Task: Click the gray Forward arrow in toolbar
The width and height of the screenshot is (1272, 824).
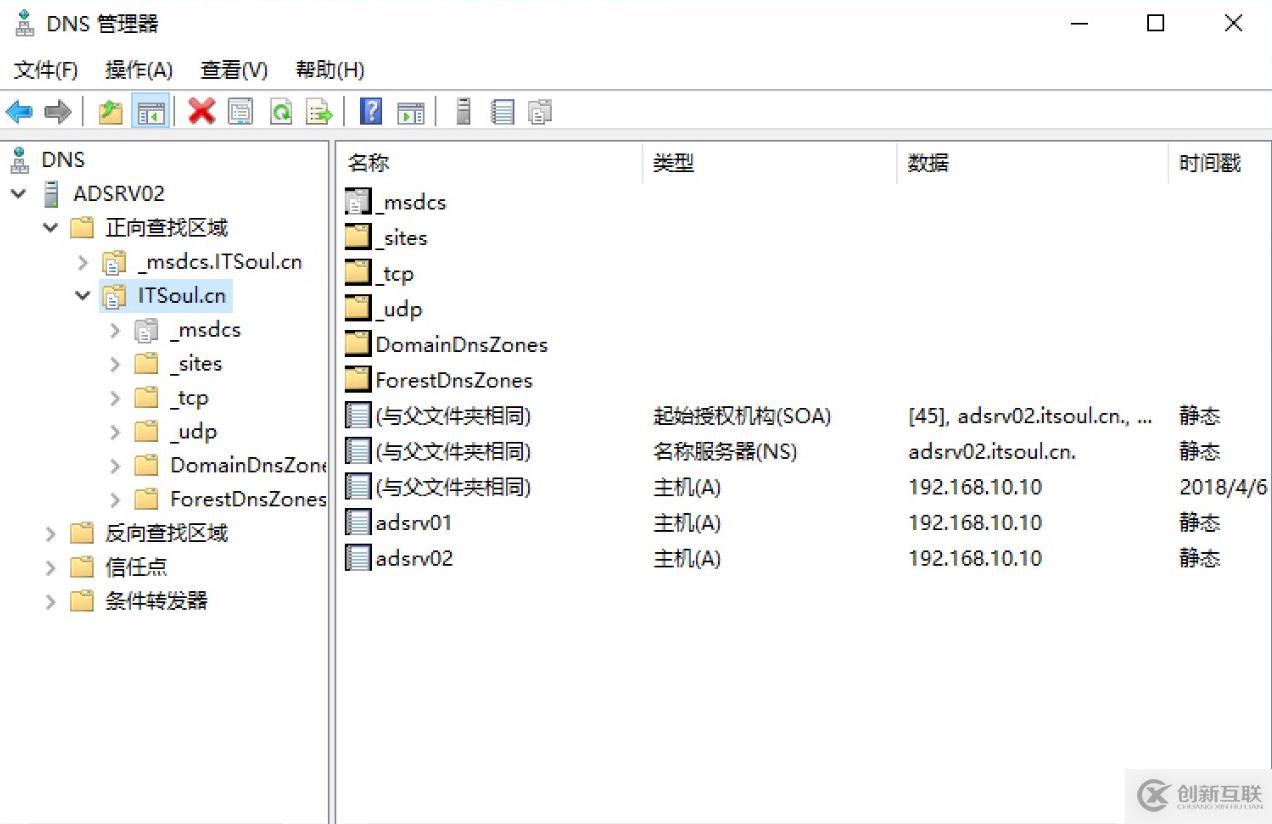Action: [x=58, y=112]
